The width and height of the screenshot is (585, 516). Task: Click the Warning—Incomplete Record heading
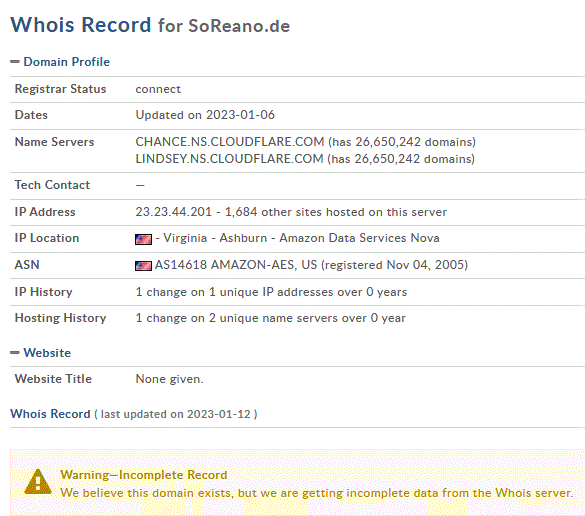click(144, 475)
